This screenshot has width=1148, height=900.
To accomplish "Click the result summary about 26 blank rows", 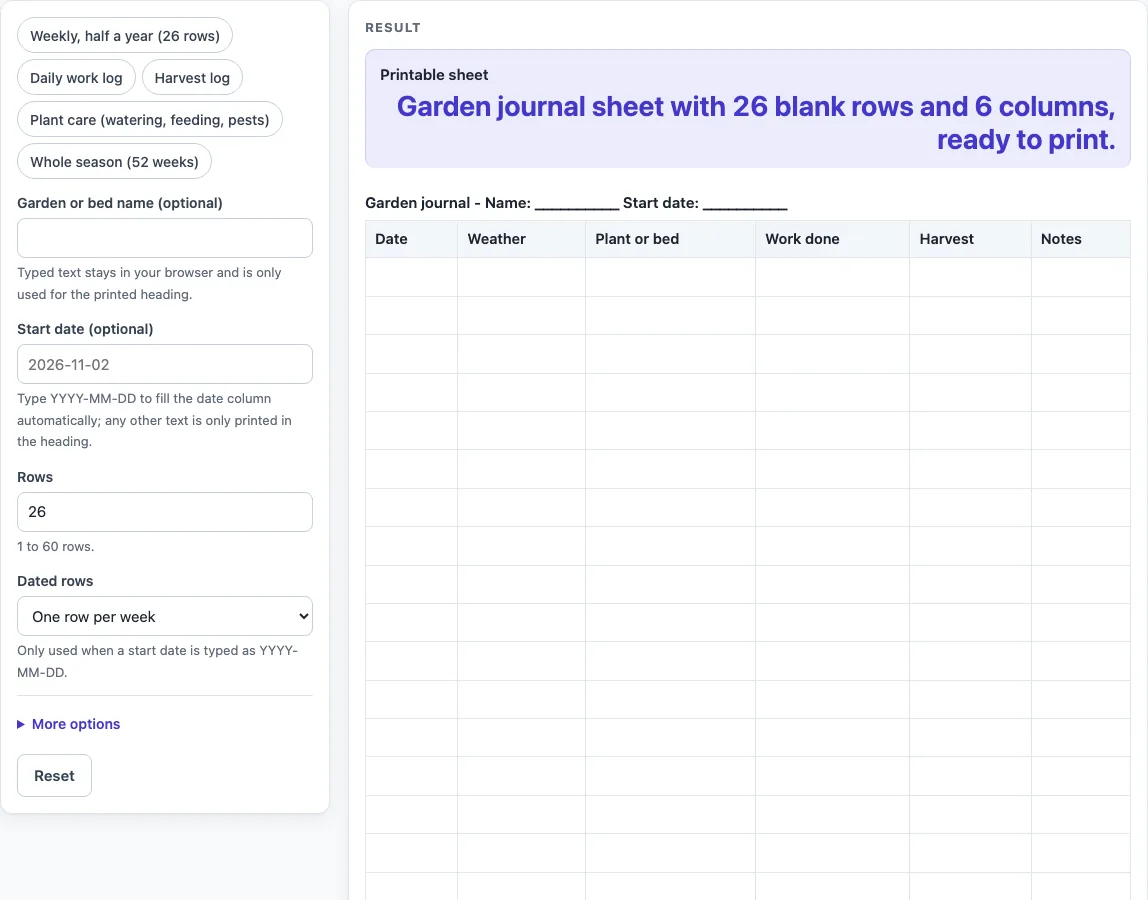I will pyautogui.click(x=756, y=123).
